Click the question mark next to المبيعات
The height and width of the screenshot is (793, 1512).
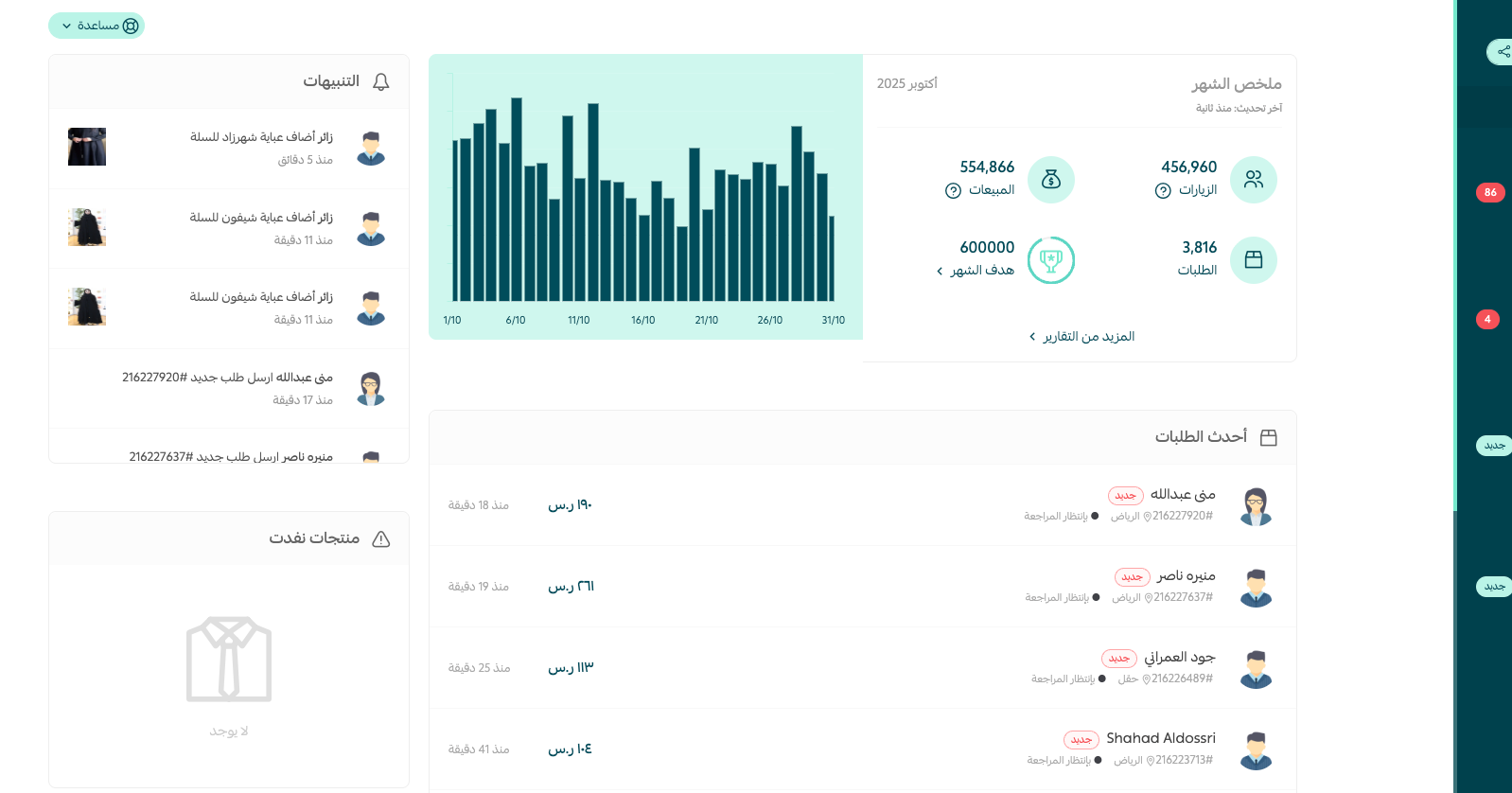[953, 191]
